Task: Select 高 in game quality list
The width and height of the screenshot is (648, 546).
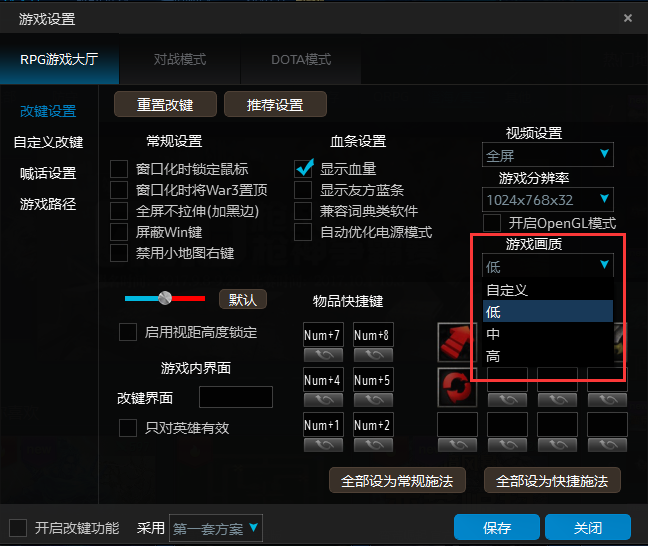Action: [x=548, y=355]
